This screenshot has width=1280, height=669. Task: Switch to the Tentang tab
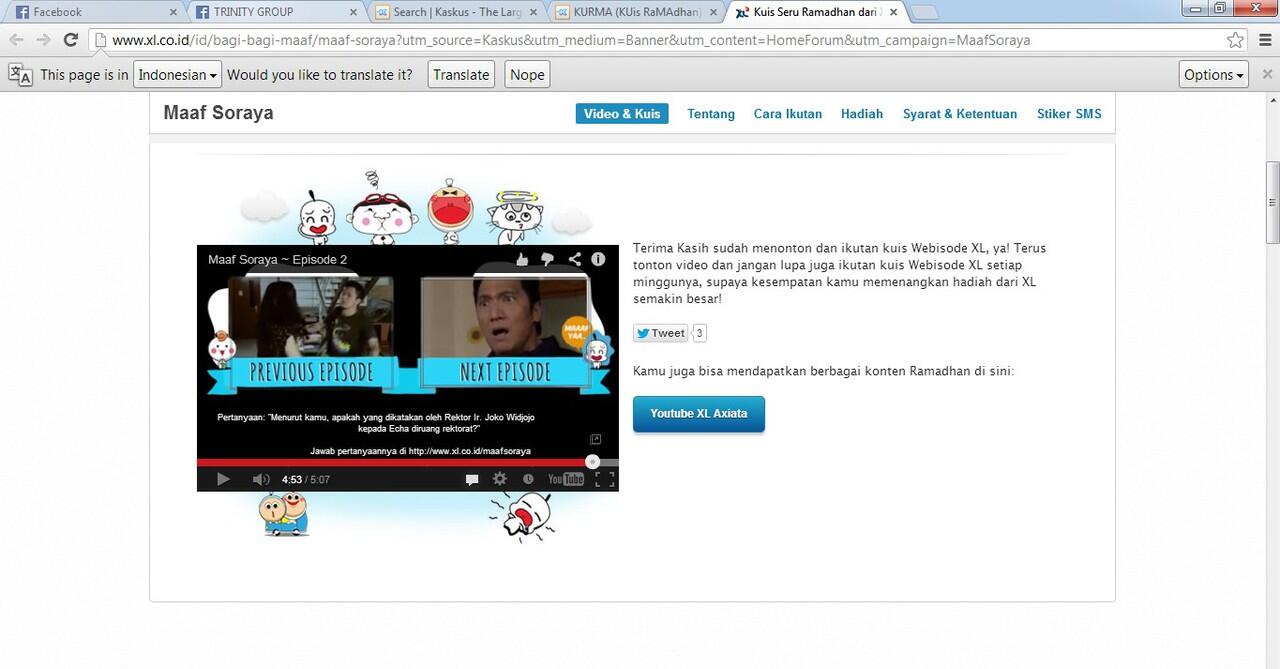tap(710, 113)
